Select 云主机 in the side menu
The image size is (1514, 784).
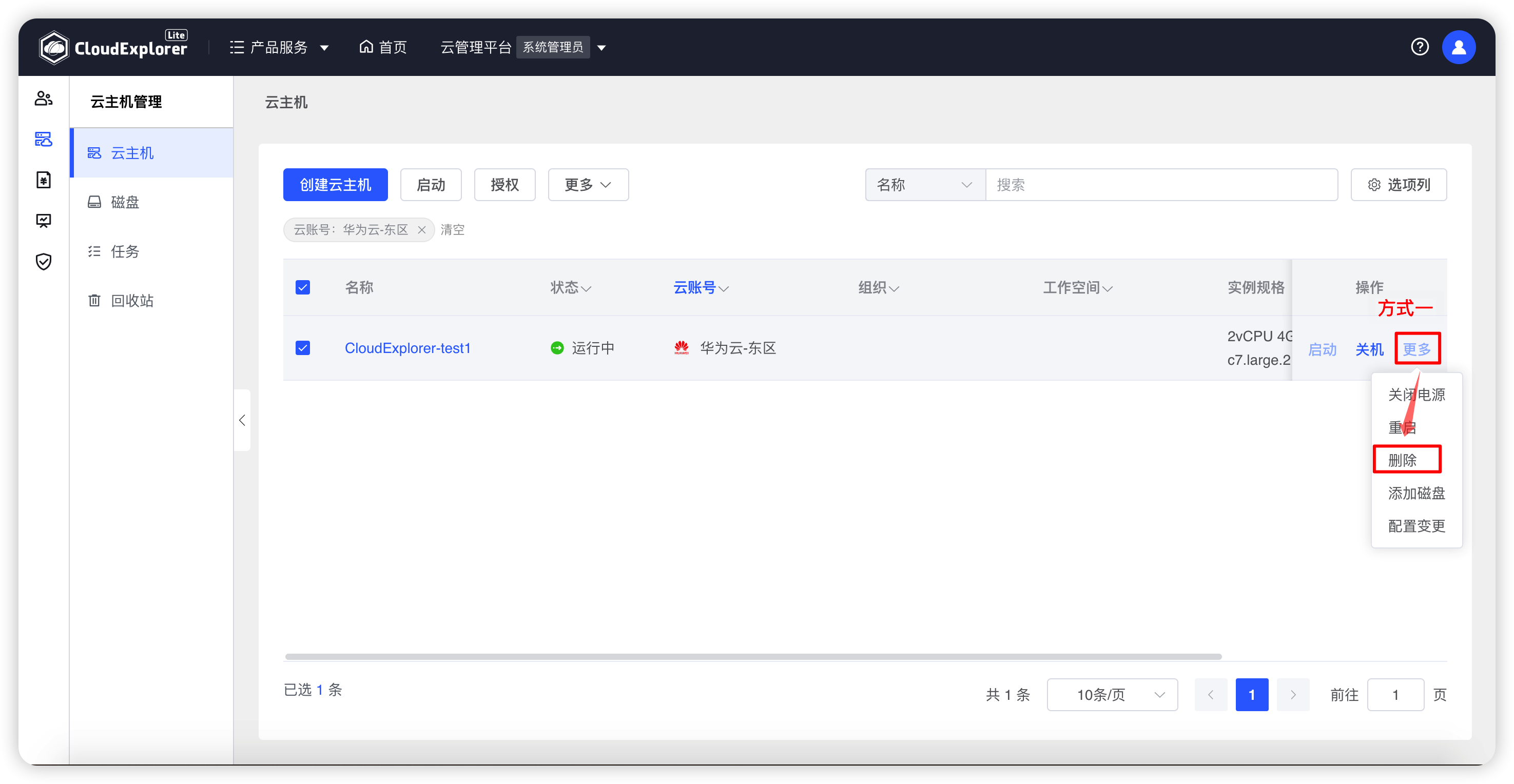(151, 153)
